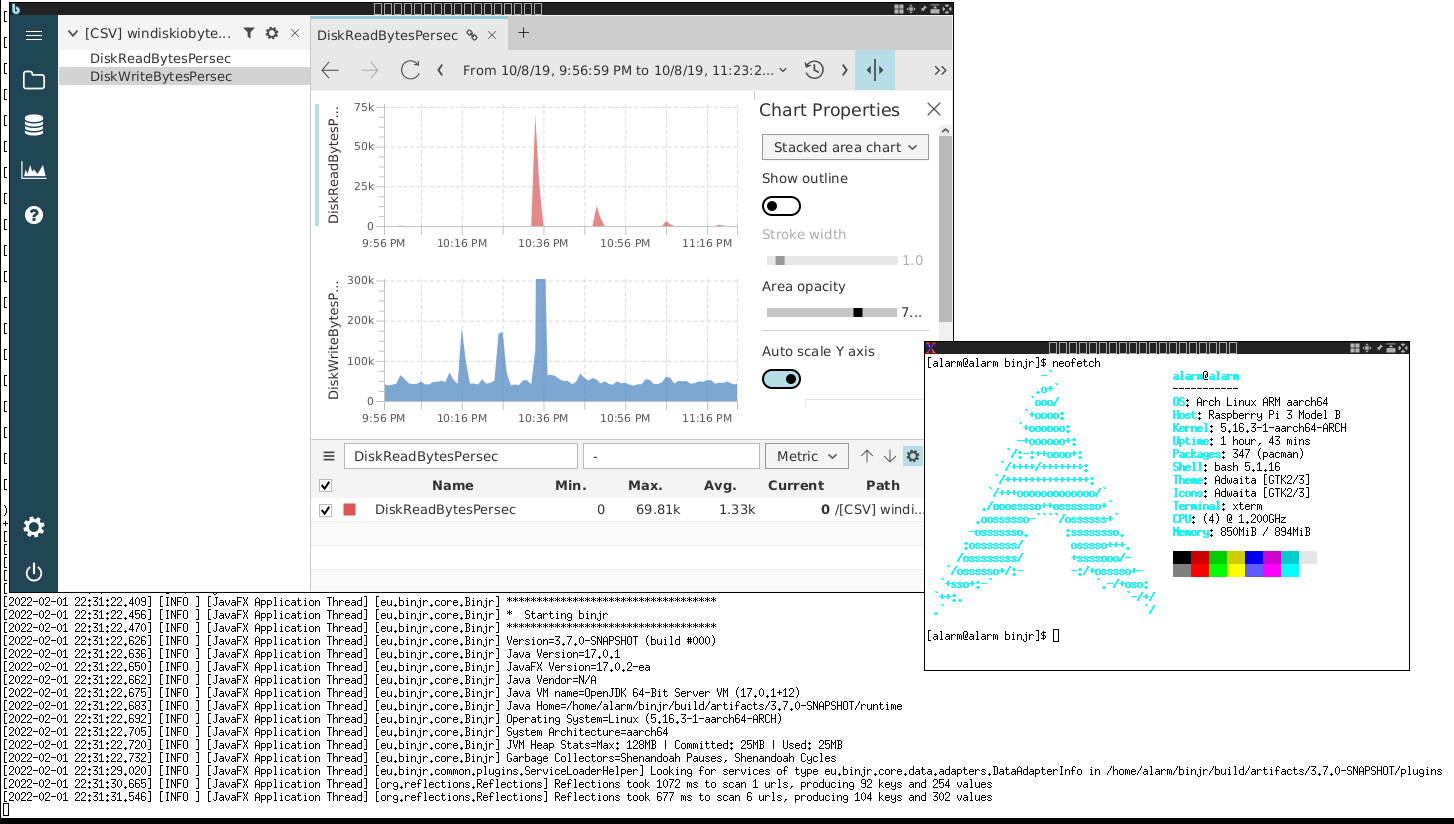
Task: Sort by the Max. column header
Action: 645,485
